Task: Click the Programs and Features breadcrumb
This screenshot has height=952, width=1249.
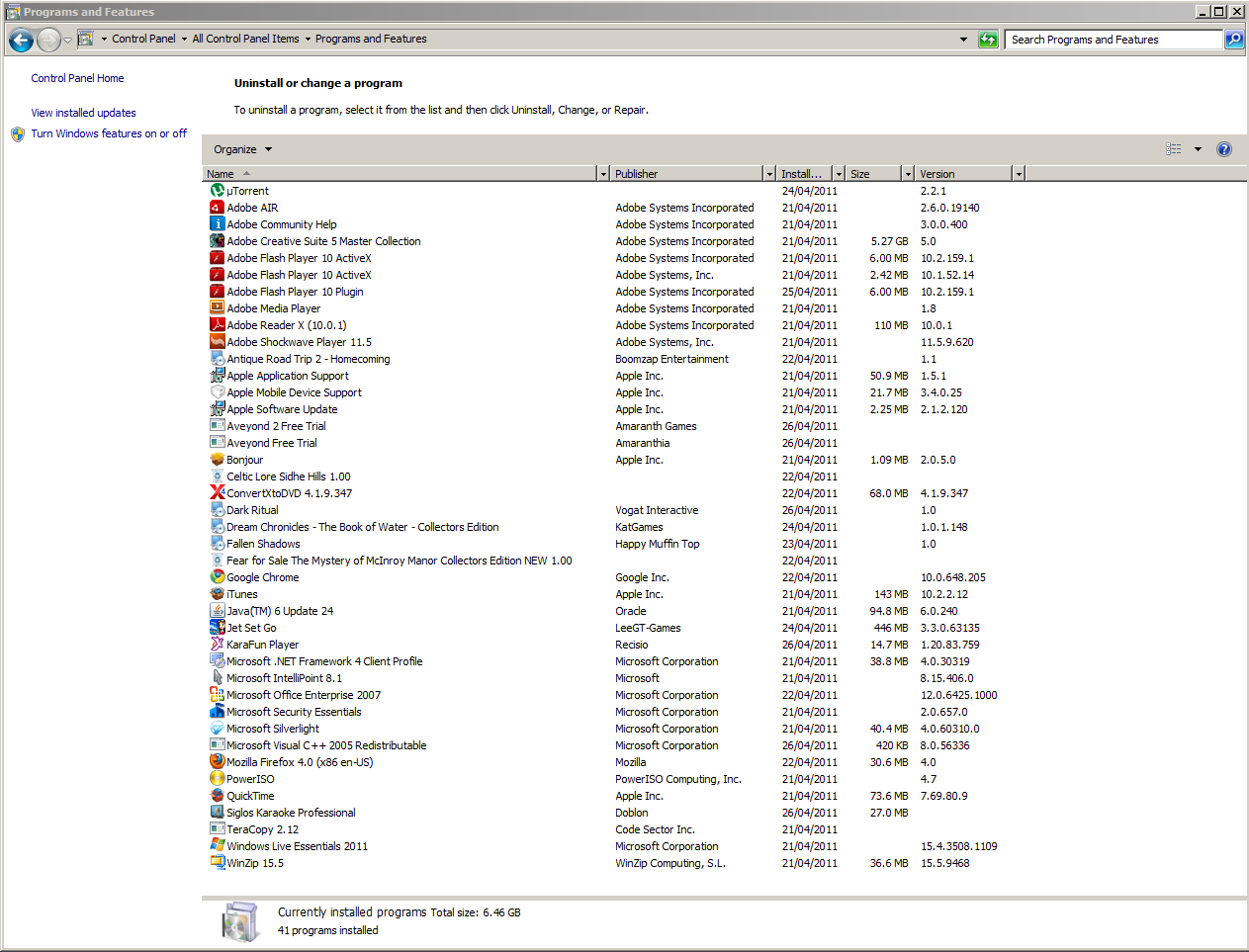Action: pos(371,40)
